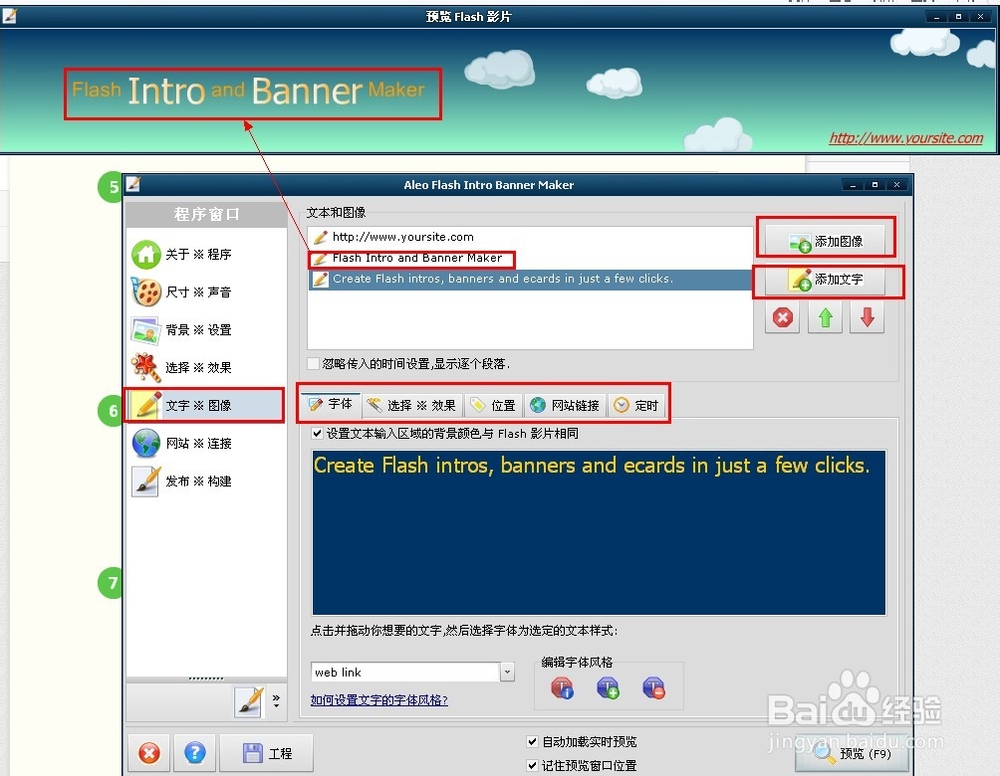Toggle 设置文本输入区域的背景颜色 checkbox
The image size is (1000, 776).
pyautogui.click(x=317, y=434)
